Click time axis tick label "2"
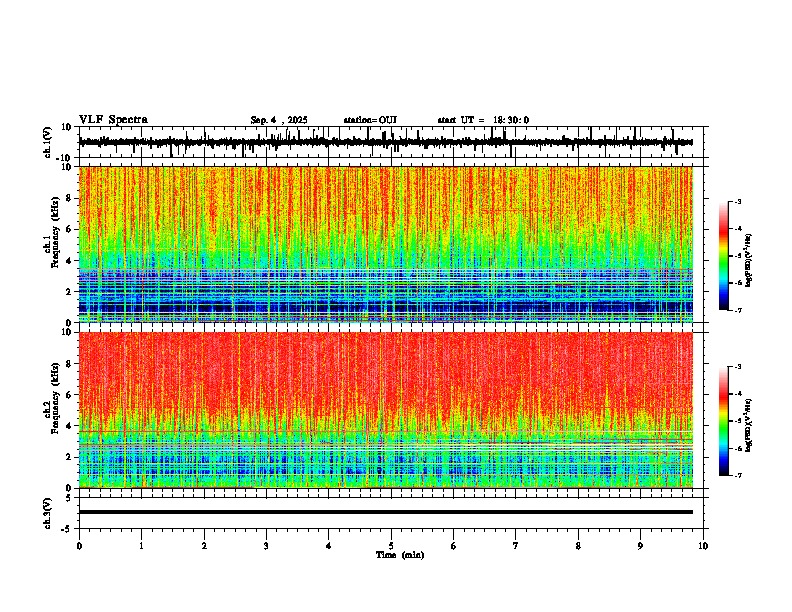The width and height of the screenshot is (792, 612). coord(204,546)
